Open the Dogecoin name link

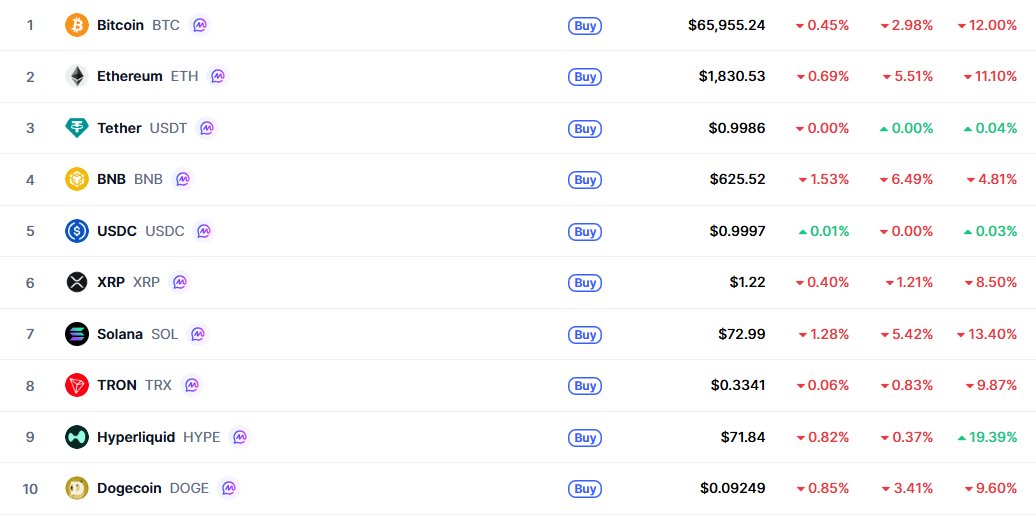pos(129,488)
